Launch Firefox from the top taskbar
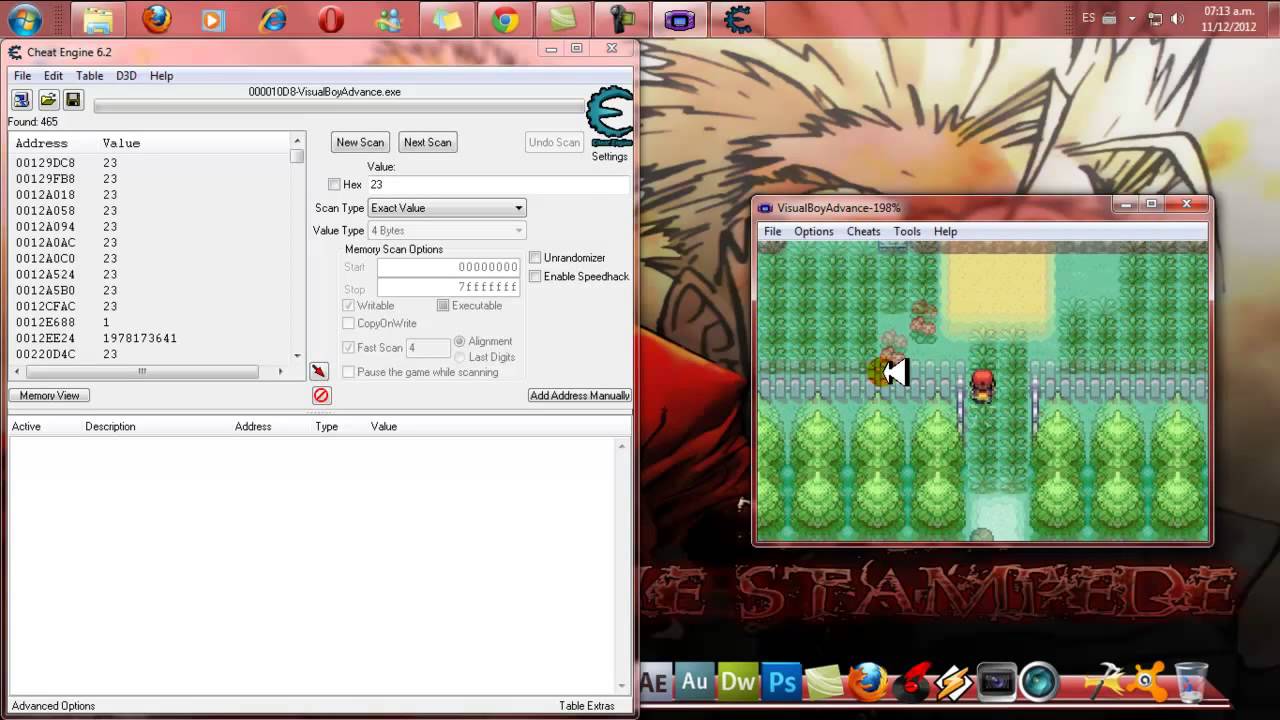 click(x=156, y=19)
